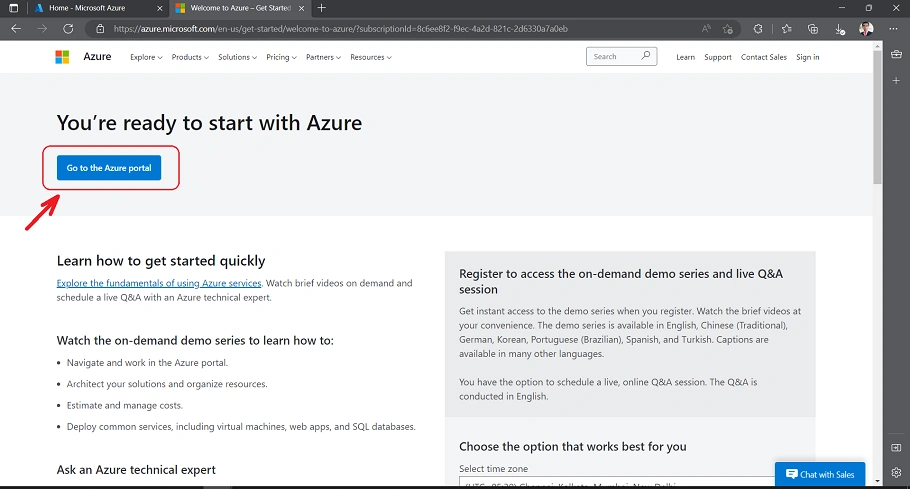The image size is (910, 489).
Task: Click the Azure brand link
Action: coord(97,56)
